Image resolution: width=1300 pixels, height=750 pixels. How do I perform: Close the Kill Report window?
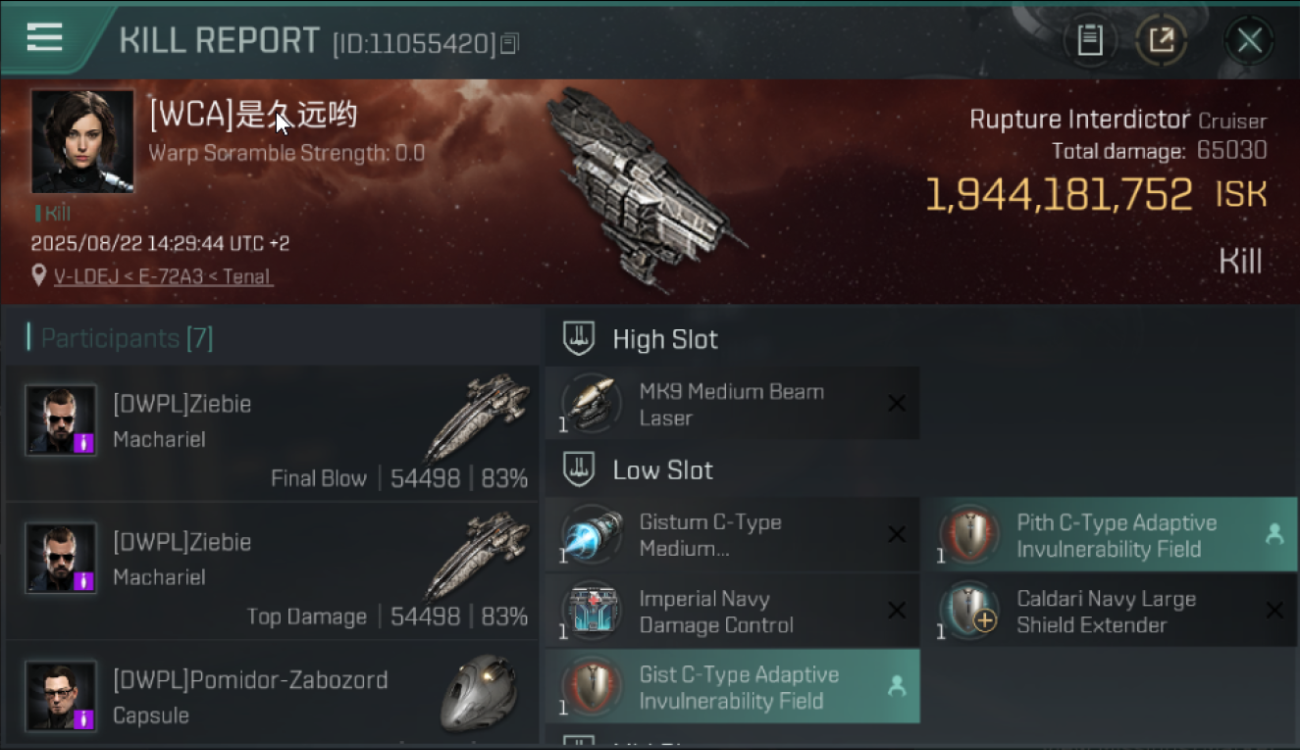tap(1249, 40)
